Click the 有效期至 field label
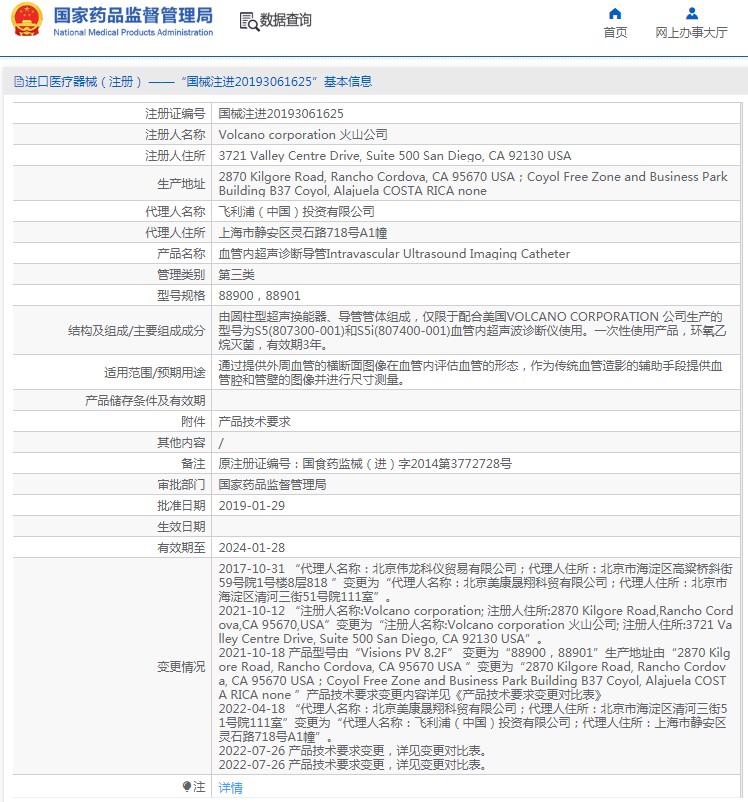The width and height of the screenshot is (748, 802). (x=181, y=548)
